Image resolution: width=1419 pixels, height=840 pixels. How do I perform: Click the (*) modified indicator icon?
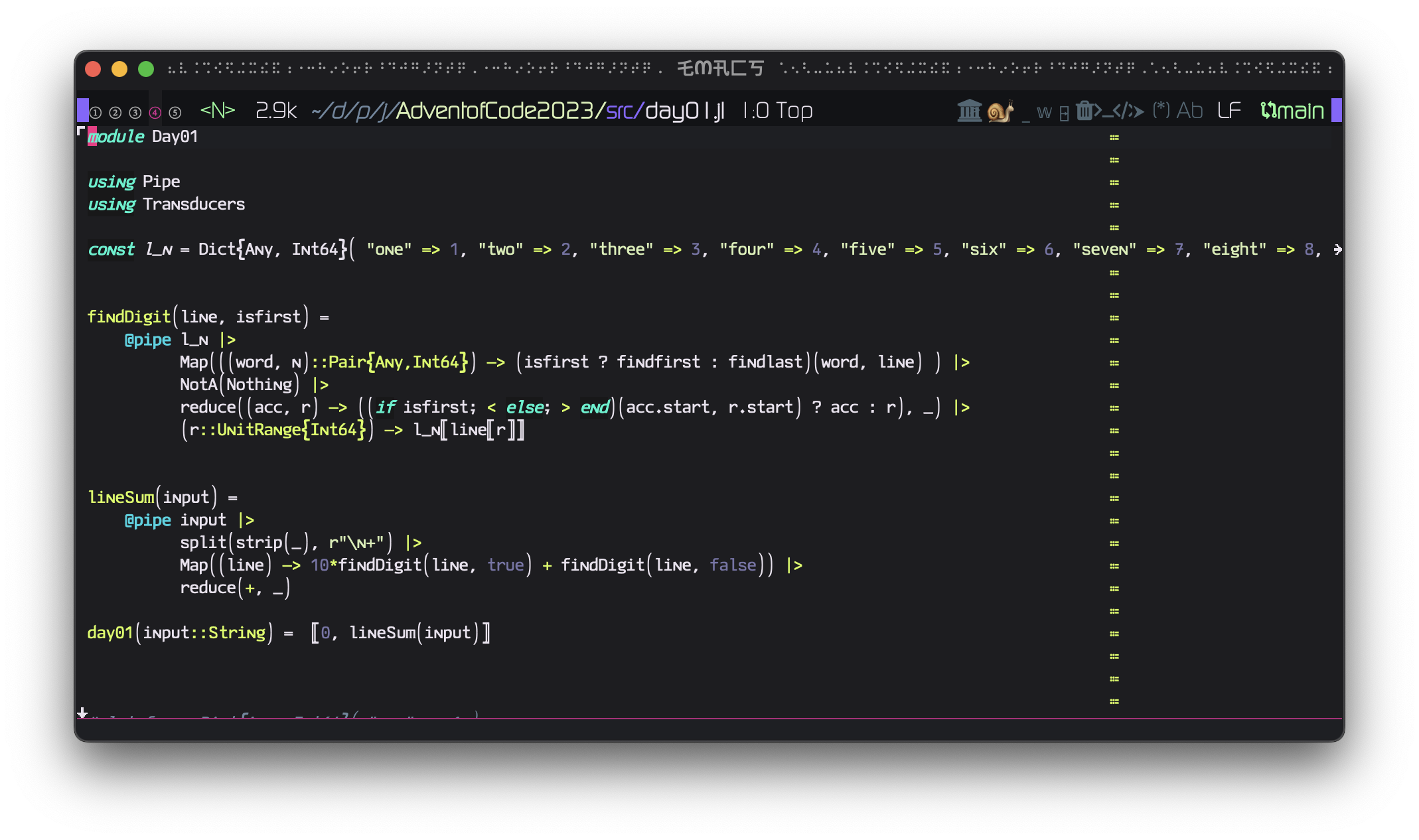tap(1161, 110)
